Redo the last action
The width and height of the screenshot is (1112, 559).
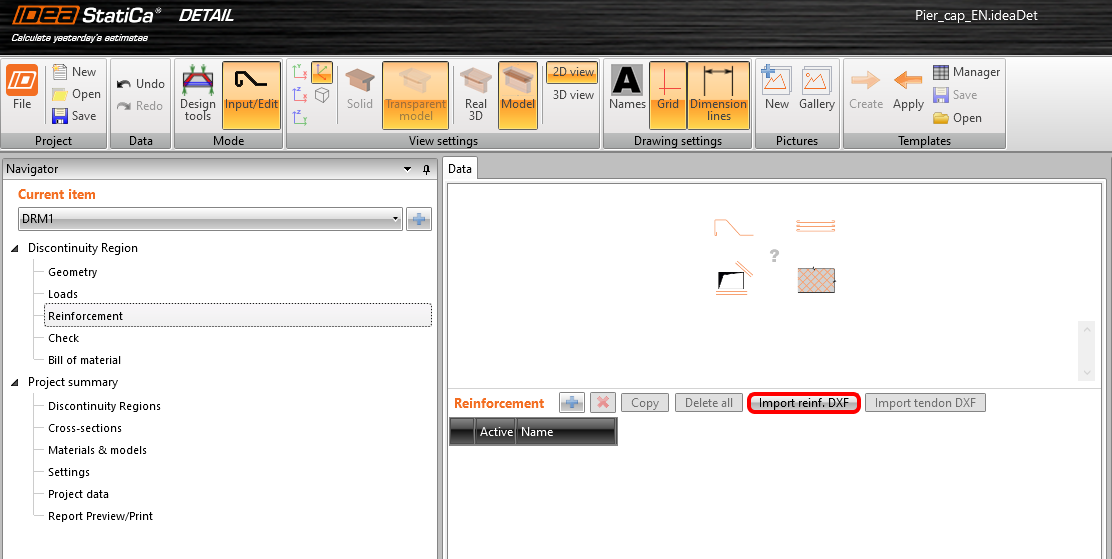pyautogui.click(x=140, y=106)
